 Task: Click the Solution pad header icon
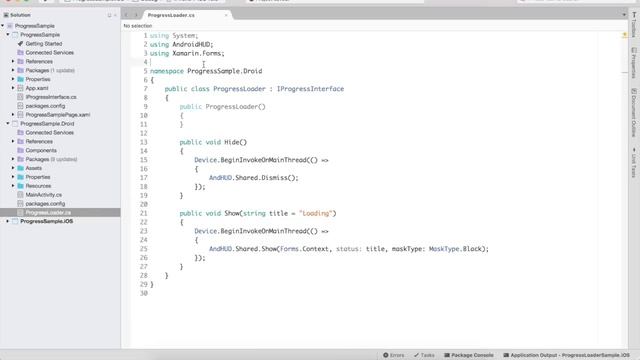coord(6,15)
